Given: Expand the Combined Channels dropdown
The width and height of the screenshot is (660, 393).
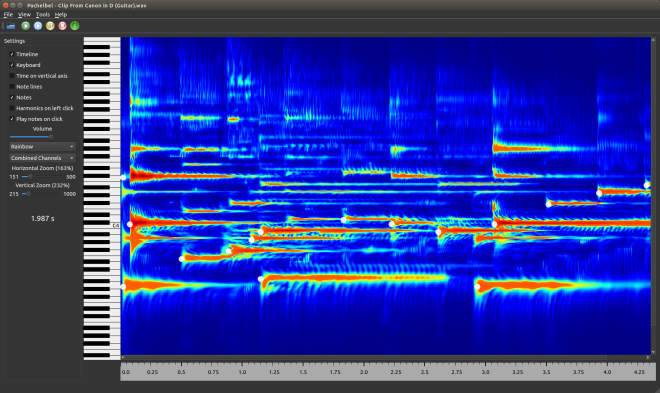Looking at the screenshot, I should 42,158.
